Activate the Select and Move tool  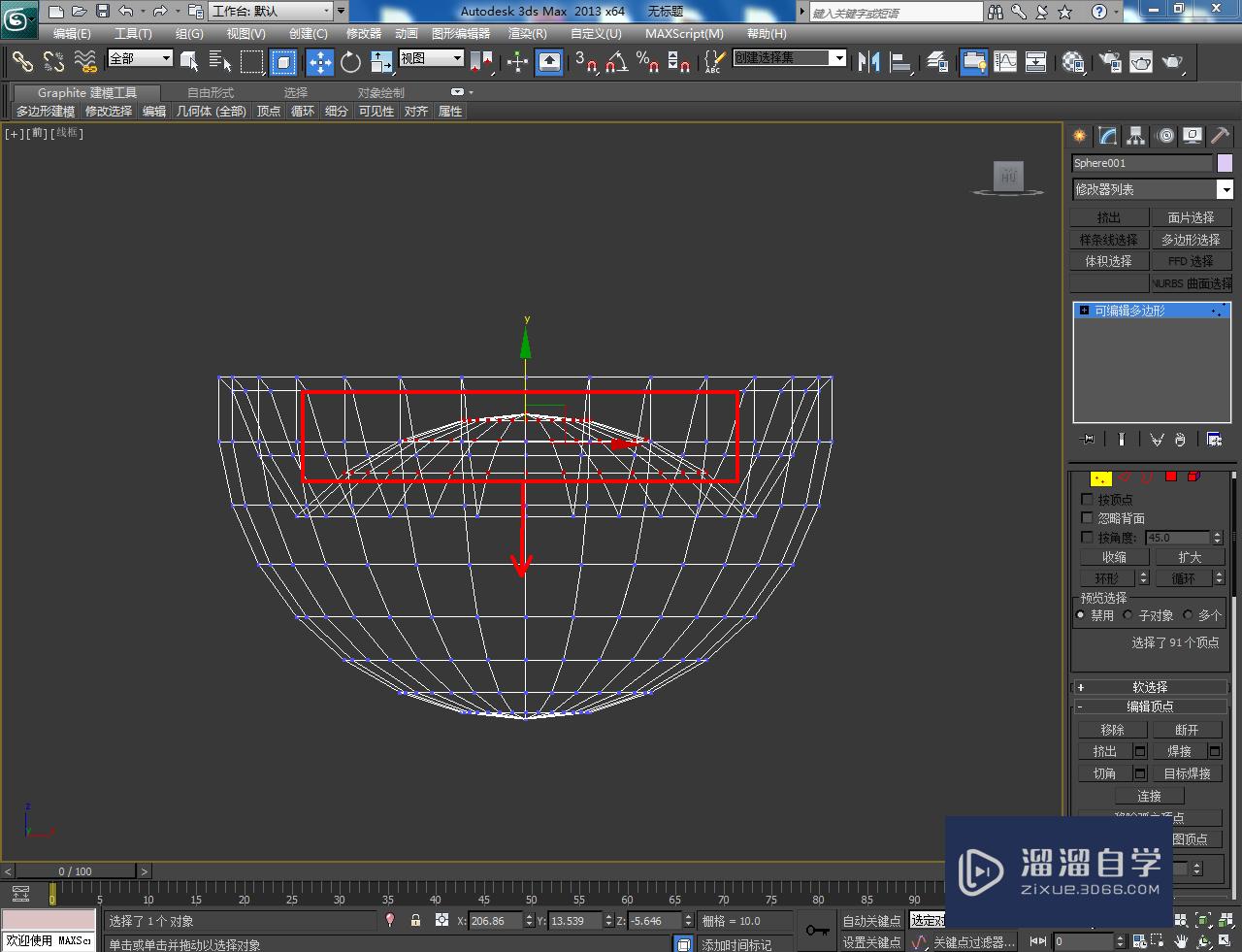tap(319, 62)
